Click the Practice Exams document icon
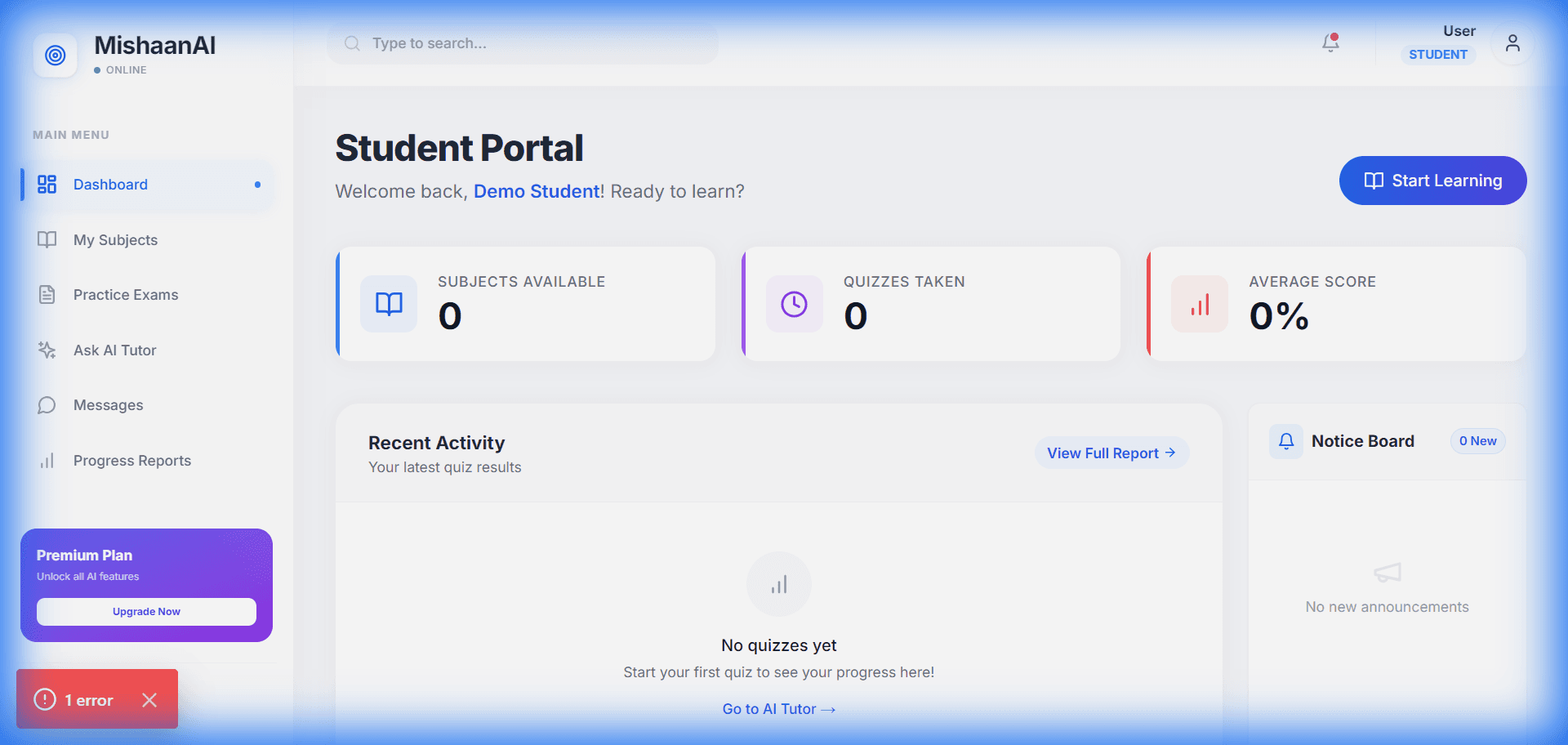The height and width of the screenshot is (745, 1568). coord(47,294)
